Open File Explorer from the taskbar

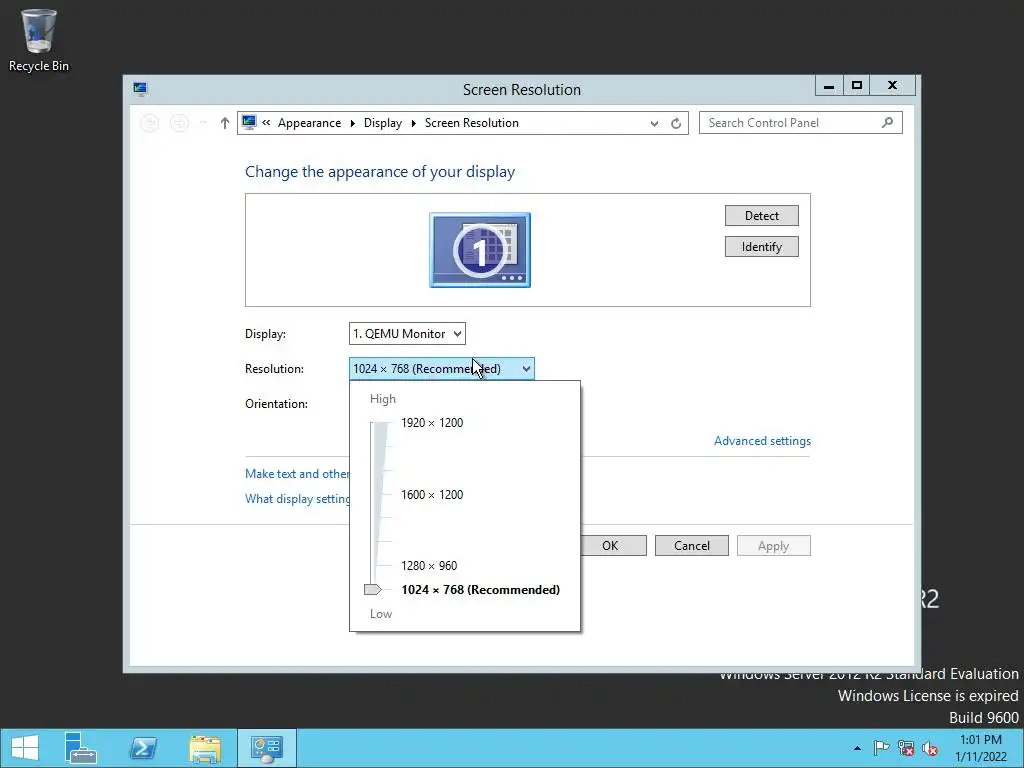coord(205,748)
